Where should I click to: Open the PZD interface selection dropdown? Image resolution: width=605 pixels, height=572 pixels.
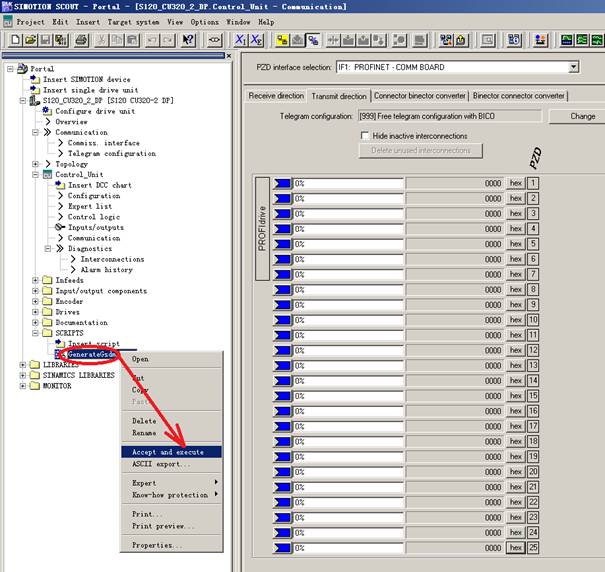click(573, 68)
